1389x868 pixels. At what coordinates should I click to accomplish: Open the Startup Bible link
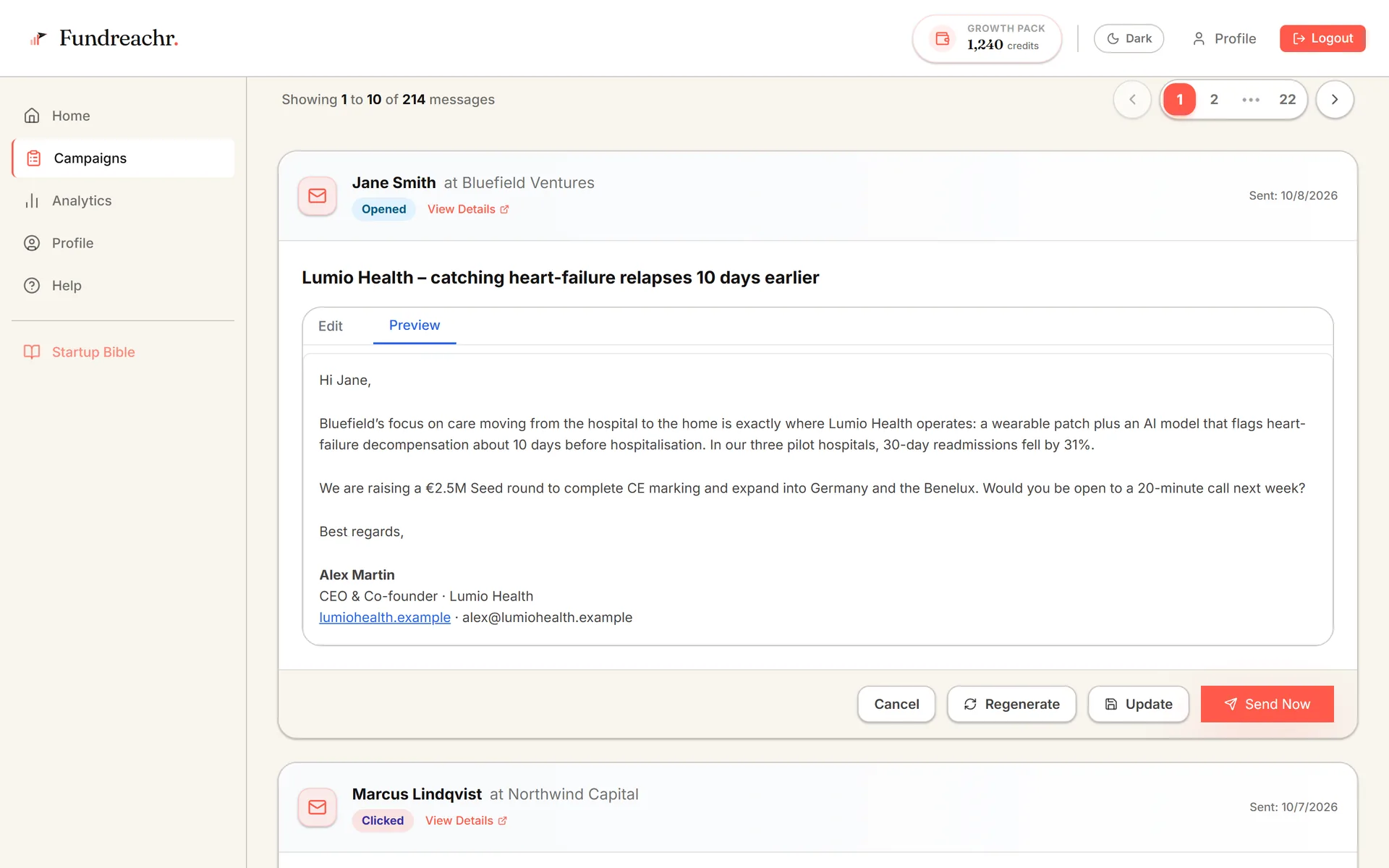[x=123, y=352]
